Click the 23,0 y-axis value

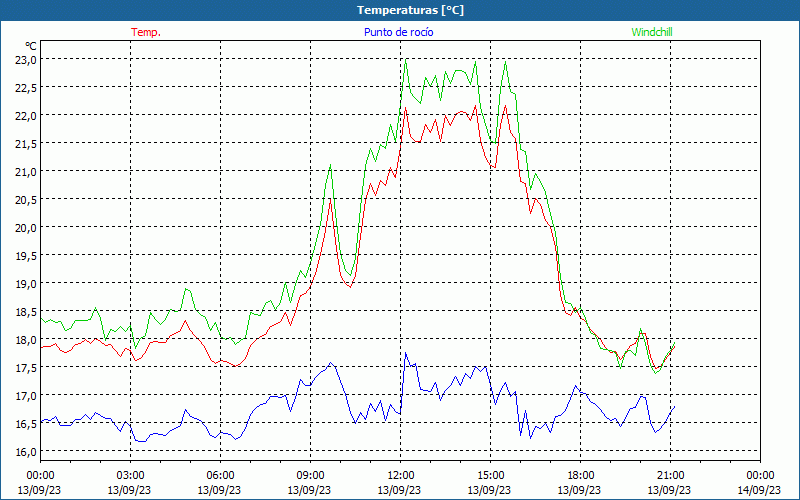coord(26,59)
